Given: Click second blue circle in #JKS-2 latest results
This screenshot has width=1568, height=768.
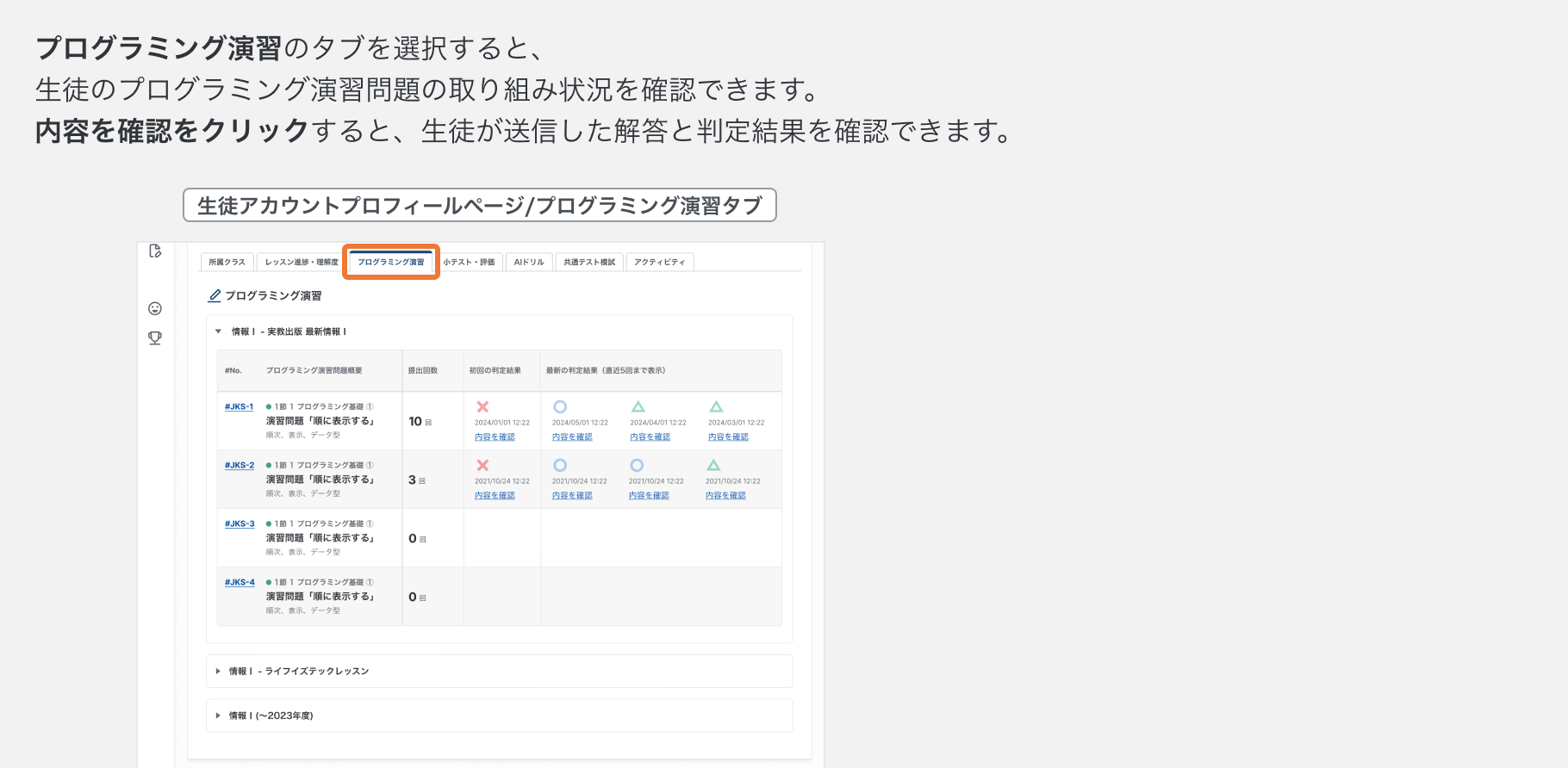Looking at the screenshot, I should pyautogui.click(x=637, y=465).
